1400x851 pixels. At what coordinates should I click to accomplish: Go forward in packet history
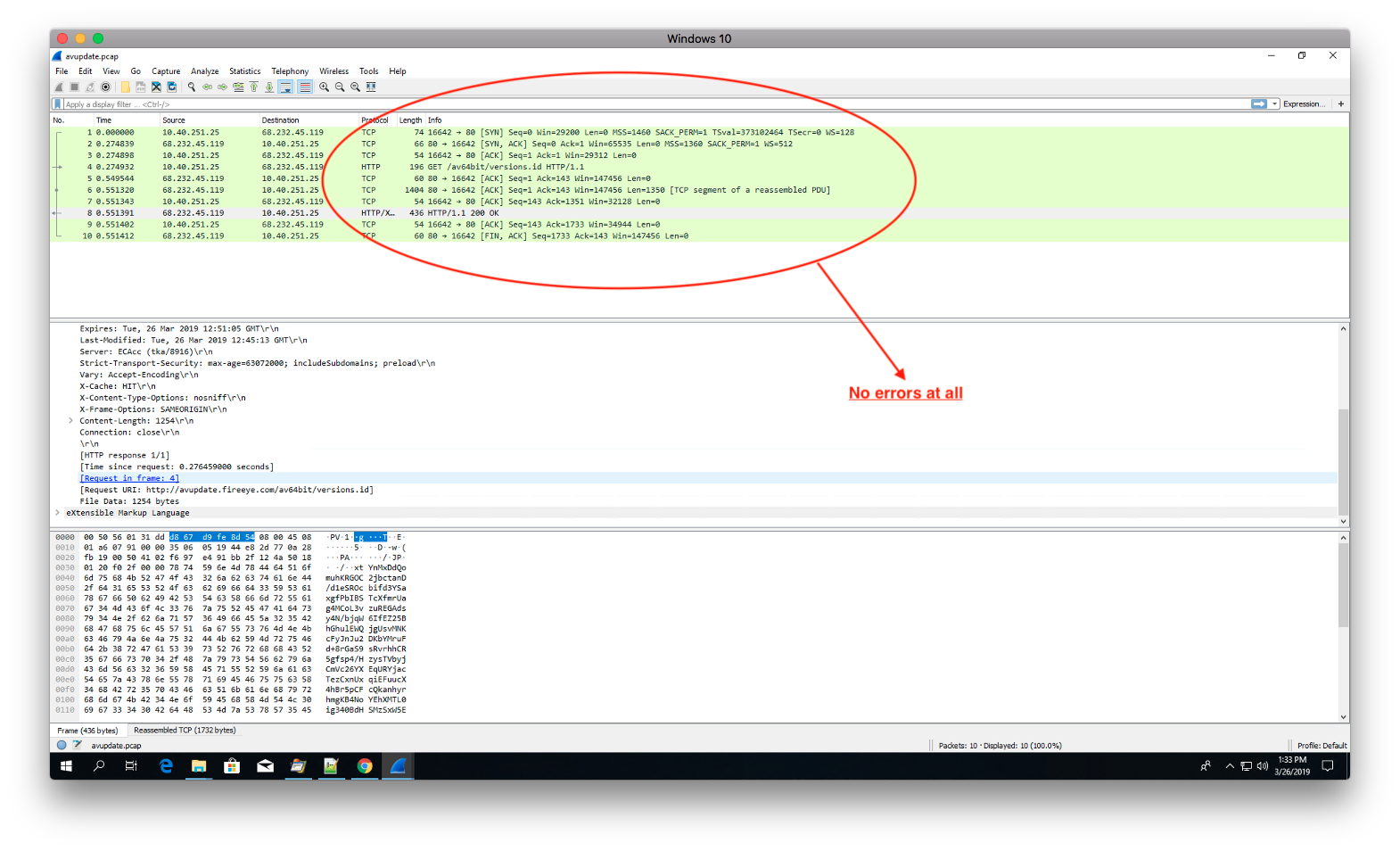[223, 87]
